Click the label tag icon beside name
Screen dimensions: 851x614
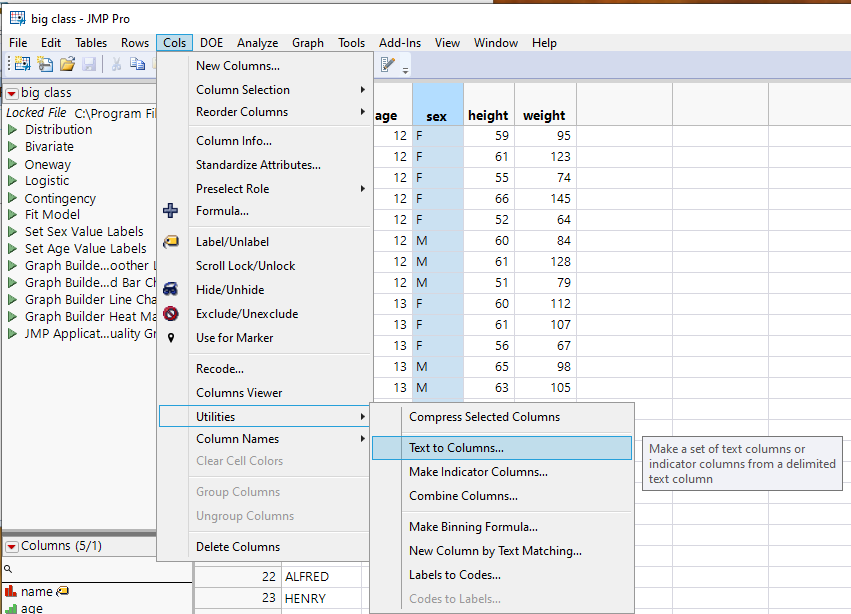click(62, 591)
